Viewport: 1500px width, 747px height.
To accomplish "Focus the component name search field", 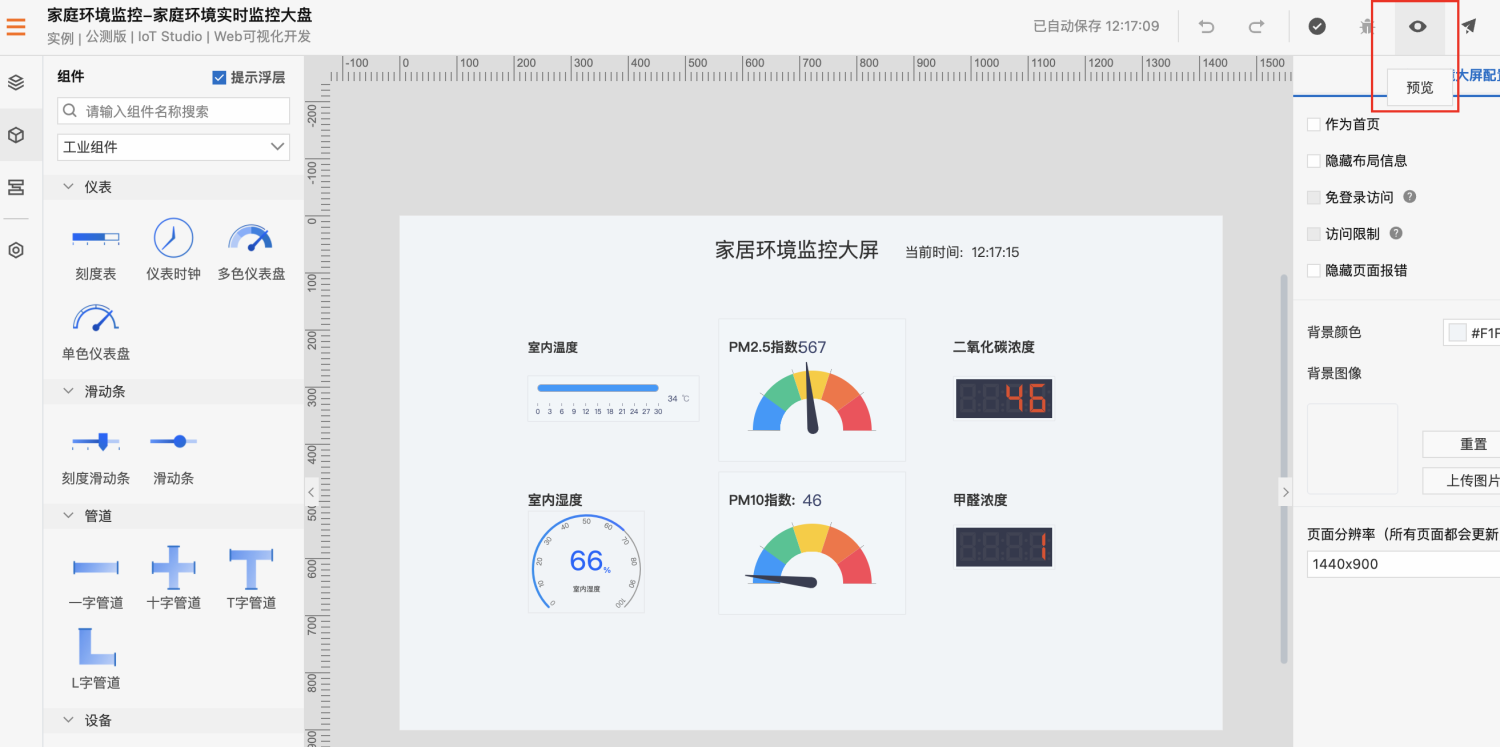I will [173, 111].
